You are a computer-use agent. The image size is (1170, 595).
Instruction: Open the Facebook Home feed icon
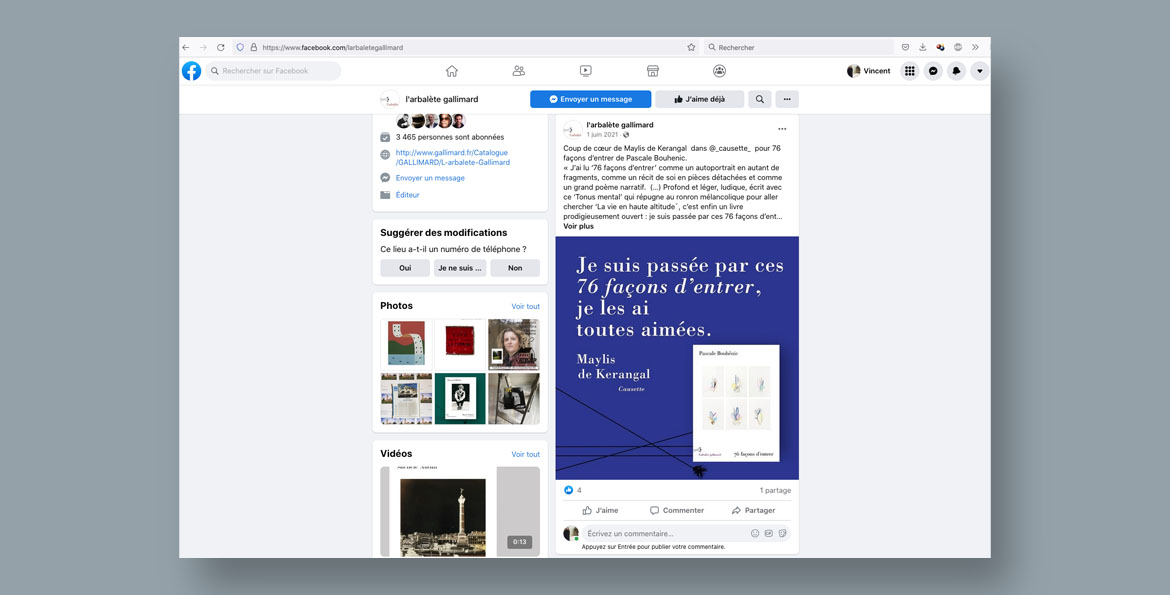451,71
